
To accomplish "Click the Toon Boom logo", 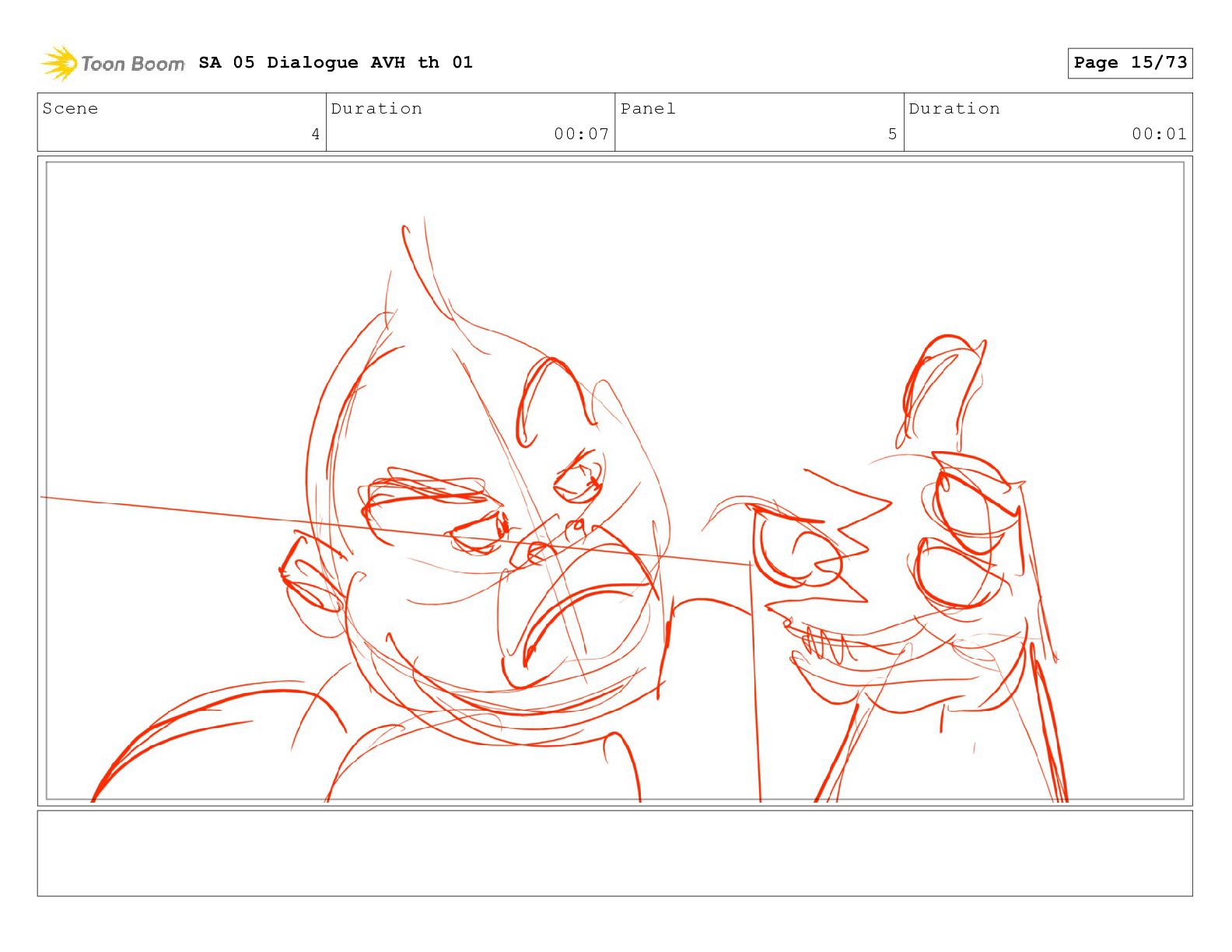I will pyautogui.click(x=113, y=63).
